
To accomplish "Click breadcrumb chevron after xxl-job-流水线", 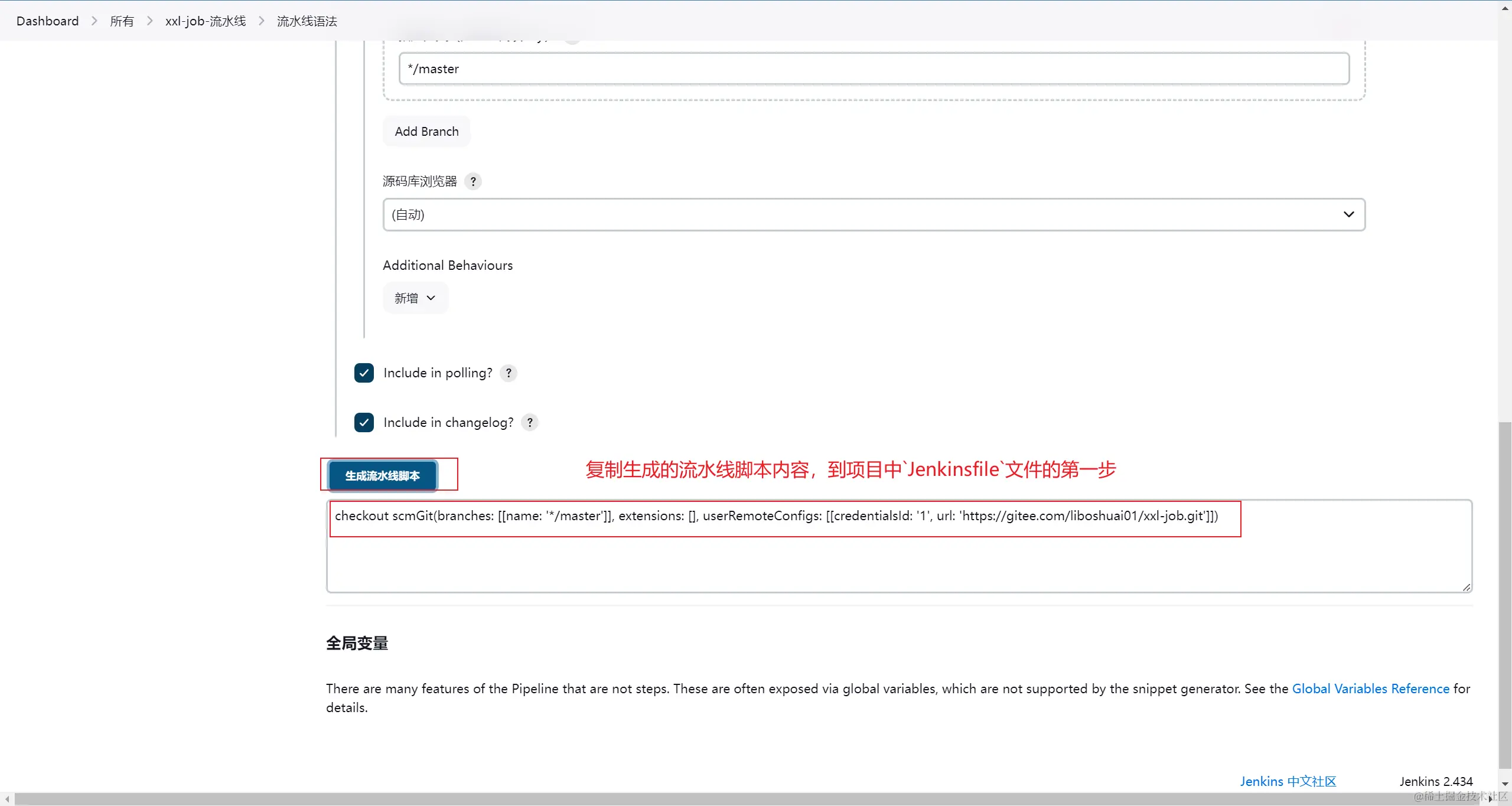I will 261,21.
